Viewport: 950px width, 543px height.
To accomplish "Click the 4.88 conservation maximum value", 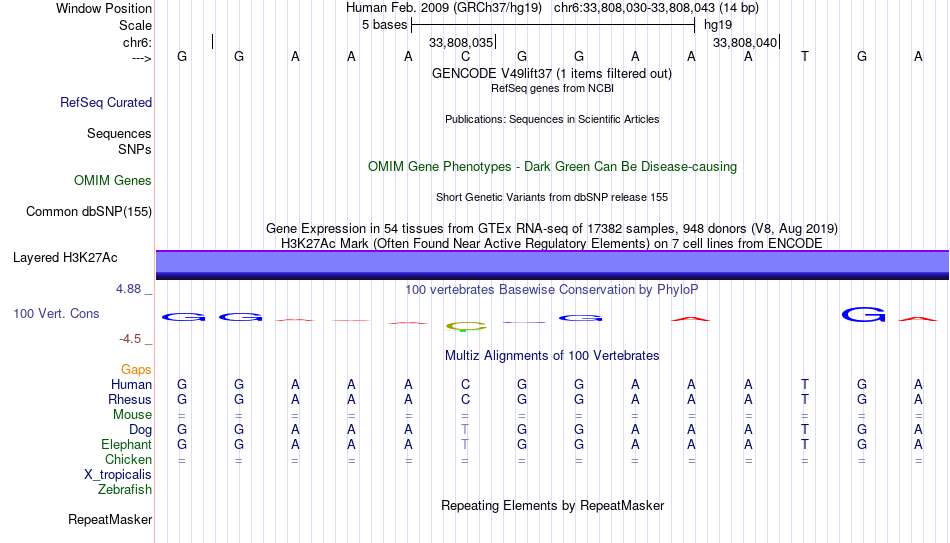I will click(128, 289).
